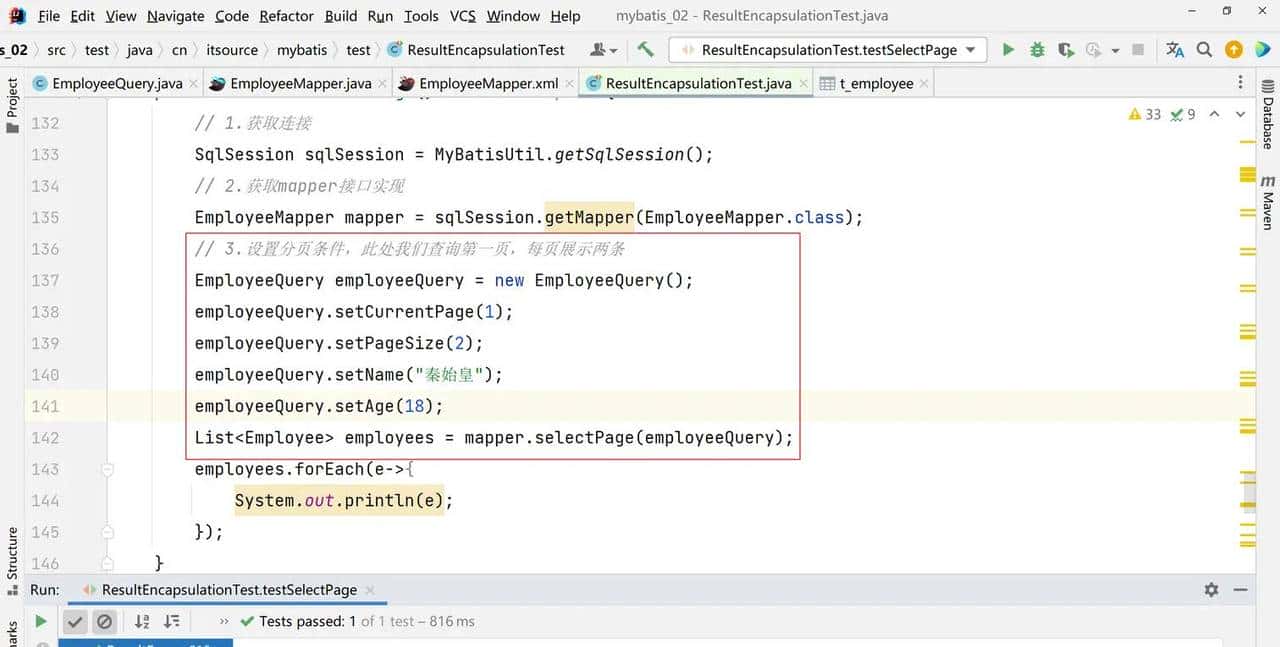Open Run panel settings gear
Viewport: 1280px width, 647px height.
point(1211,590)
